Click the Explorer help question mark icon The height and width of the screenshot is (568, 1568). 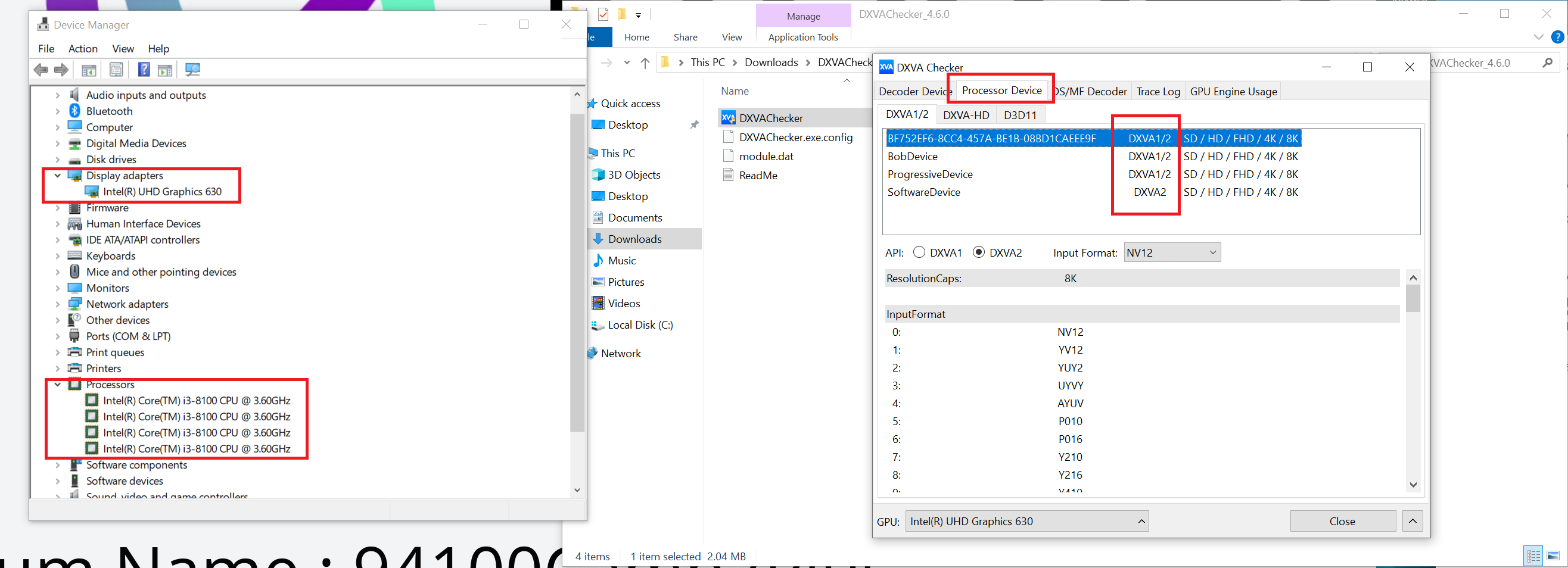(1558, 37)
